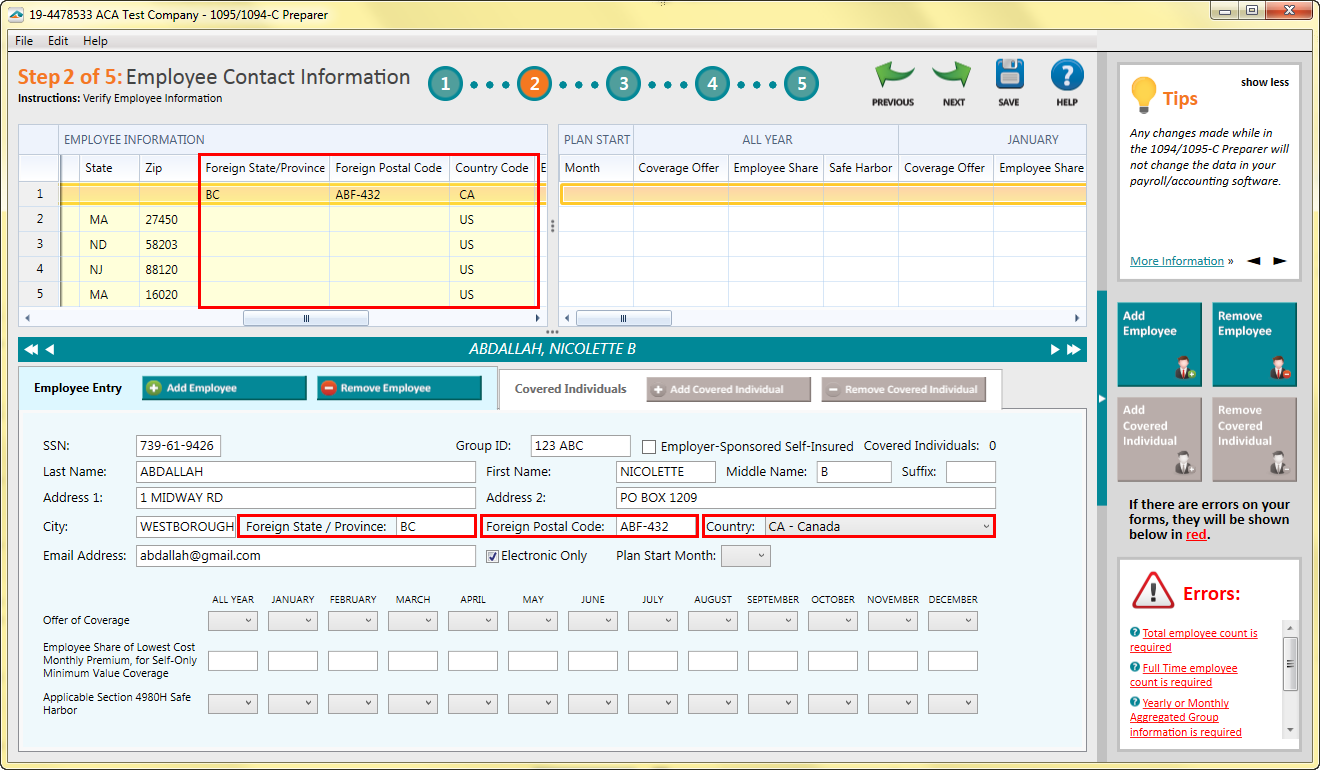Open the Plan Start Month dropdown
Viewport: 1320px width, 770px height.
(745, 555)
